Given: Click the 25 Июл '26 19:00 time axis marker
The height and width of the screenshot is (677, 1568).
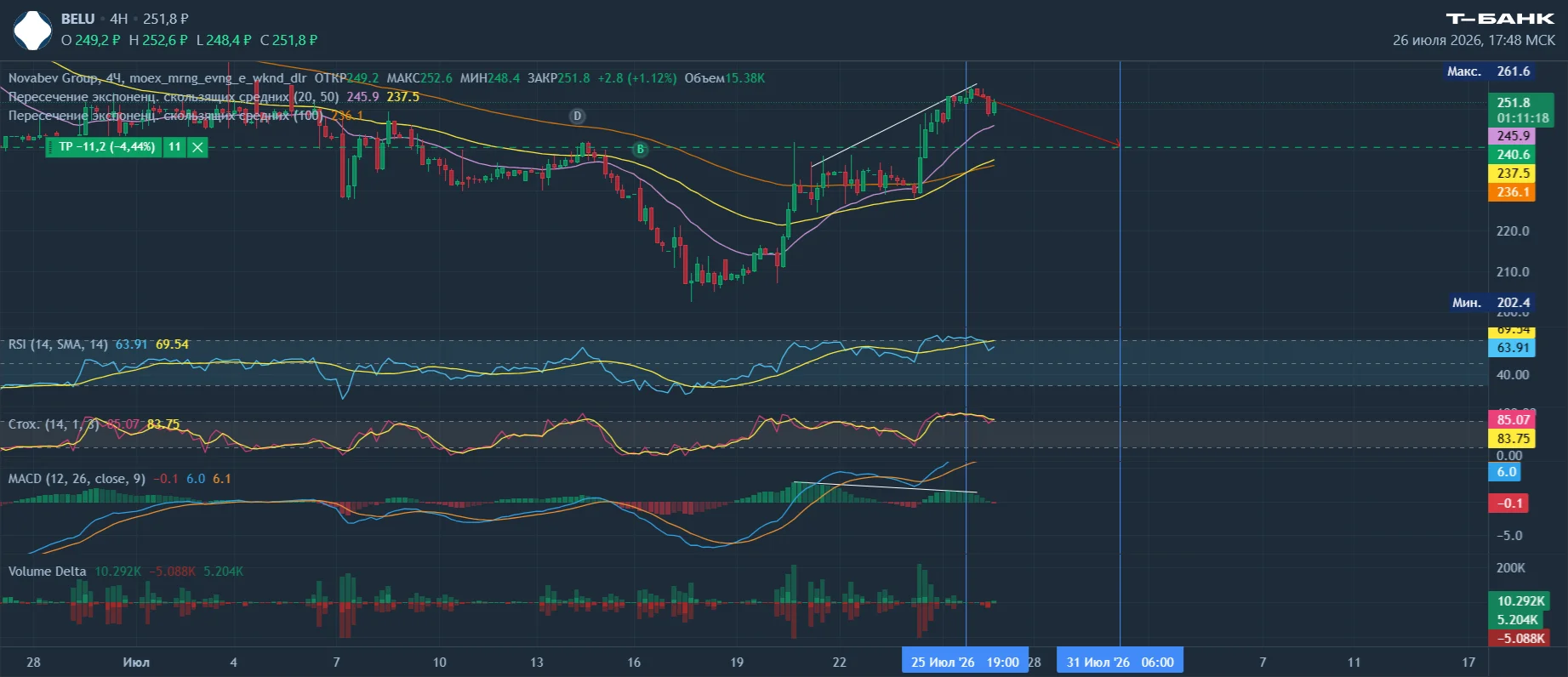Looking at the screenshot, I should coord(965,662).
